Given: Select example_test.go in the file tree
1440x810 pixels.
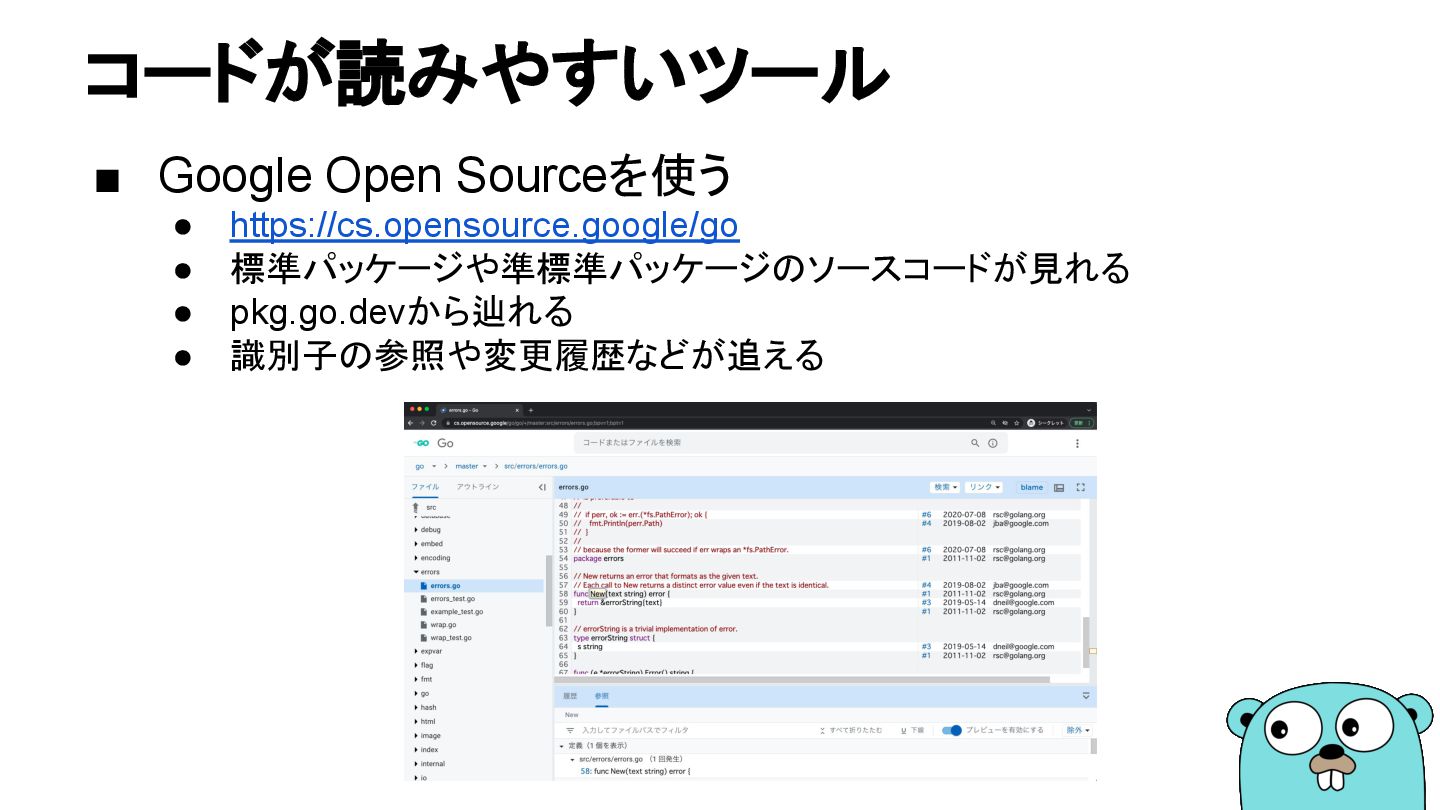Looking at the screenshot, I should click(x=457, y=611).
